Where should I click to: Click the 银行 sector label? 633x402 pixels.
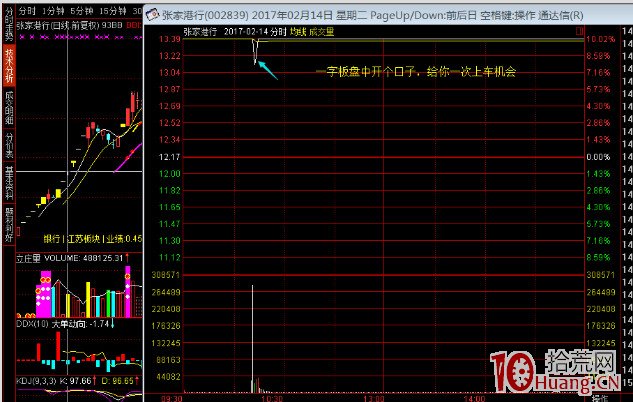[x=52, y=239]
